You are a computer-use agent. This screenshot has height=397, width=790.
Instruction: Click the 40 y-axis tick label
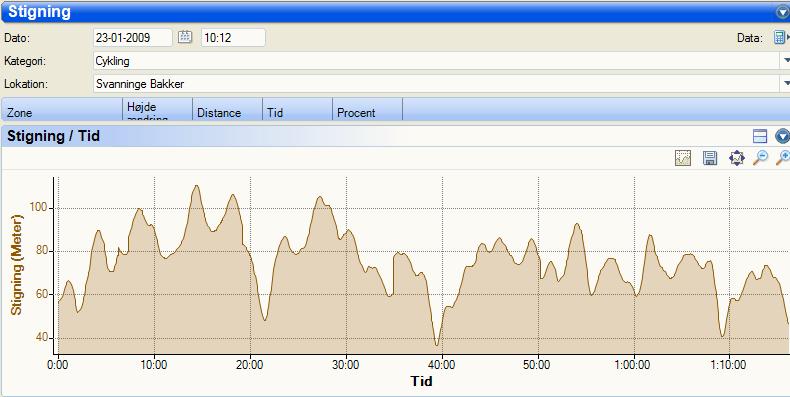click(x=42, y=338)
